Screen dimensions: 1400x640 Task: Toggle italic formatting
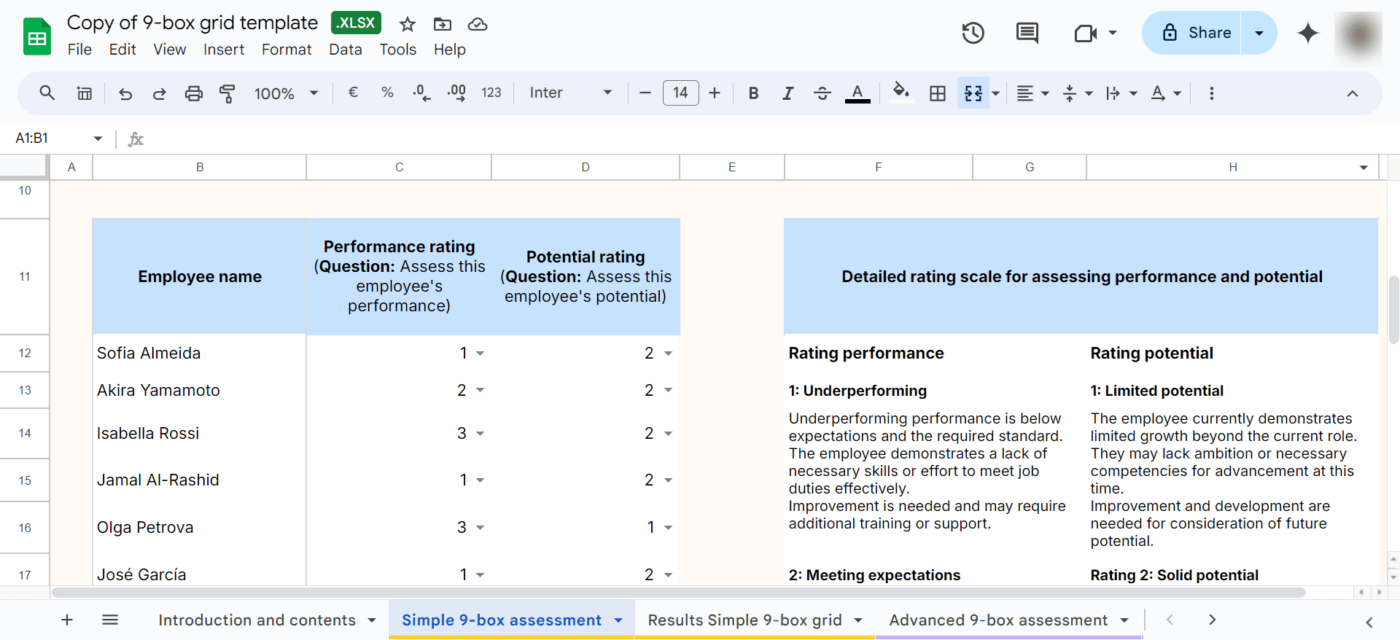(788, 93)
